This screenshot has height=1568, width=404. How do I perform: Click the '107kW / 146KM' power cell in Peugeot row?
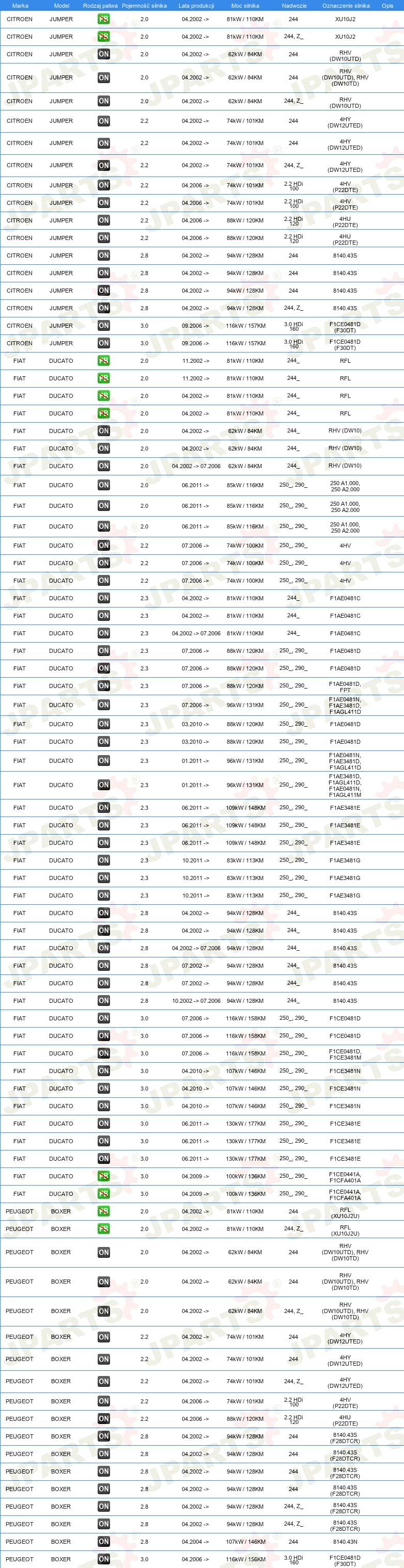coord(245,1542)
